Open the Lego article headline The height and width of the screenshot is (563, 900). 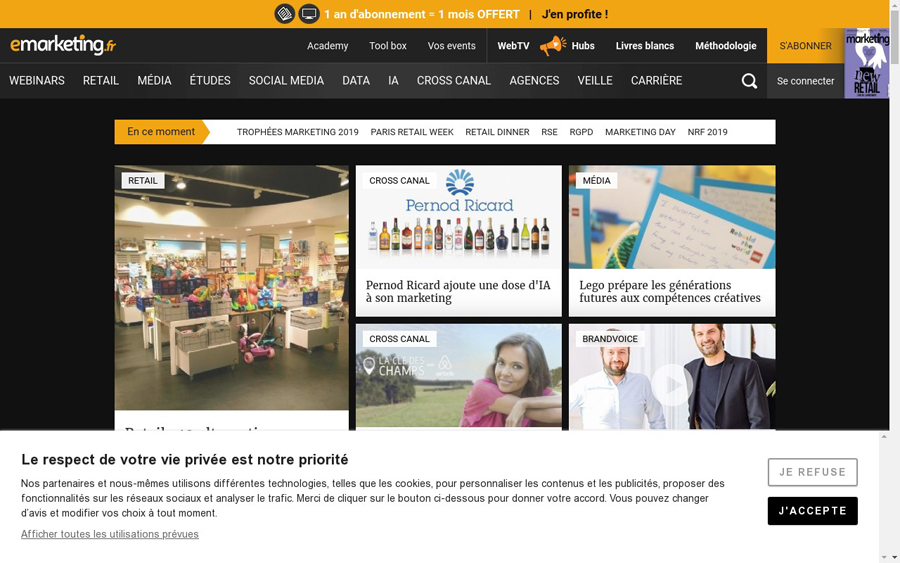pyautogui.click(x=670, y=292)
